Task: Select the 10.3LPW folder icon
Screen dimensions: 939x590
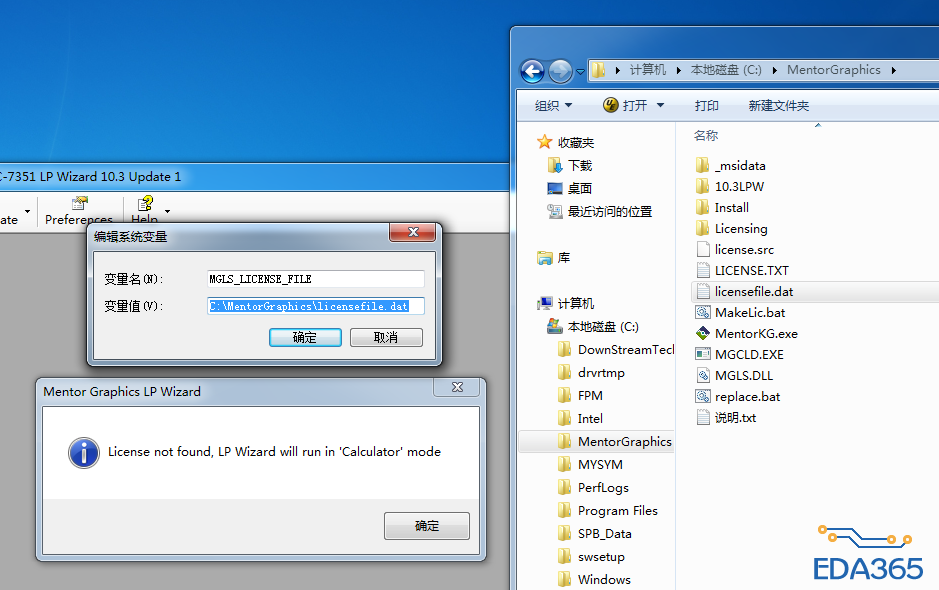Action: pos(702,186)
